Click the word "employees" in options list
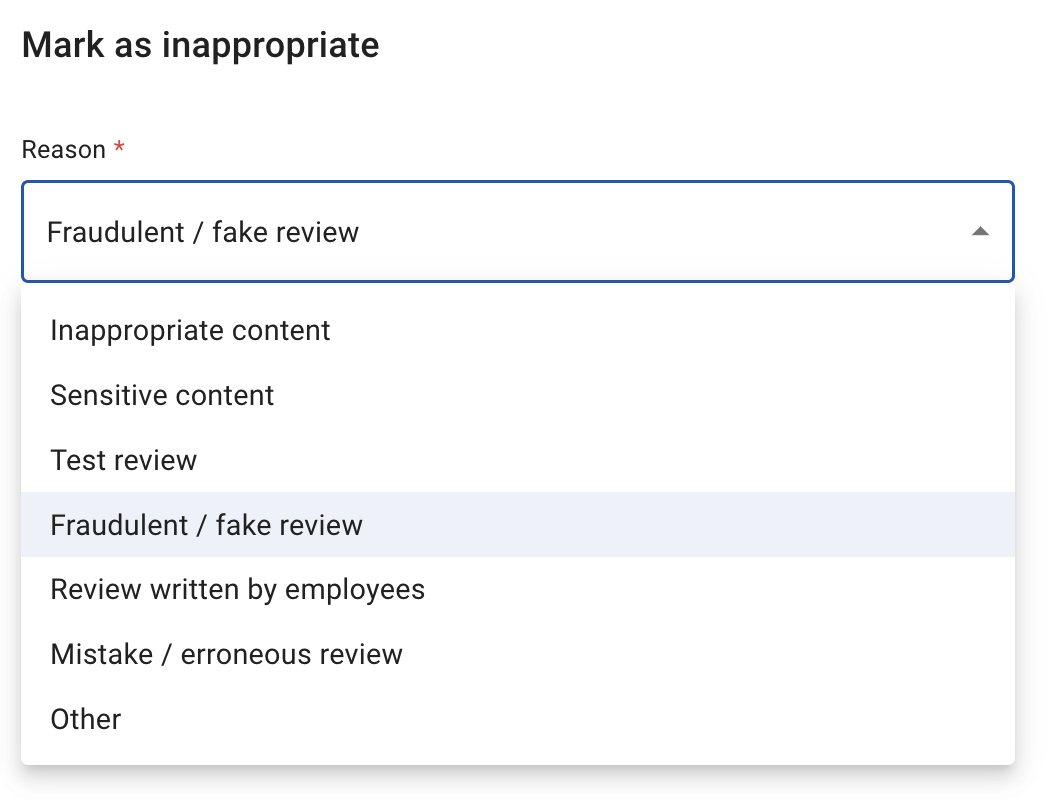1052x810 pixels. [x=355, y=590]
